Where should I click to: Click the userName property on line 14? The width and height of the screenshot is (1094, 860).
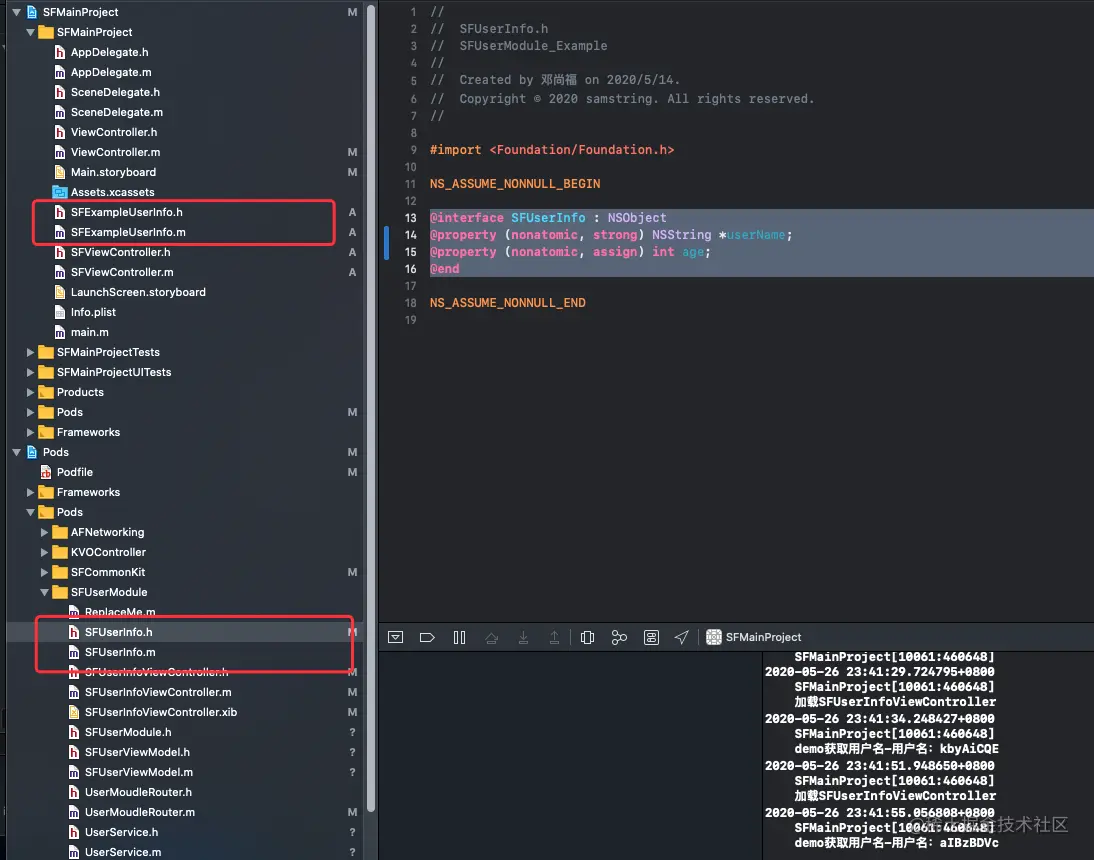point(756,235)
